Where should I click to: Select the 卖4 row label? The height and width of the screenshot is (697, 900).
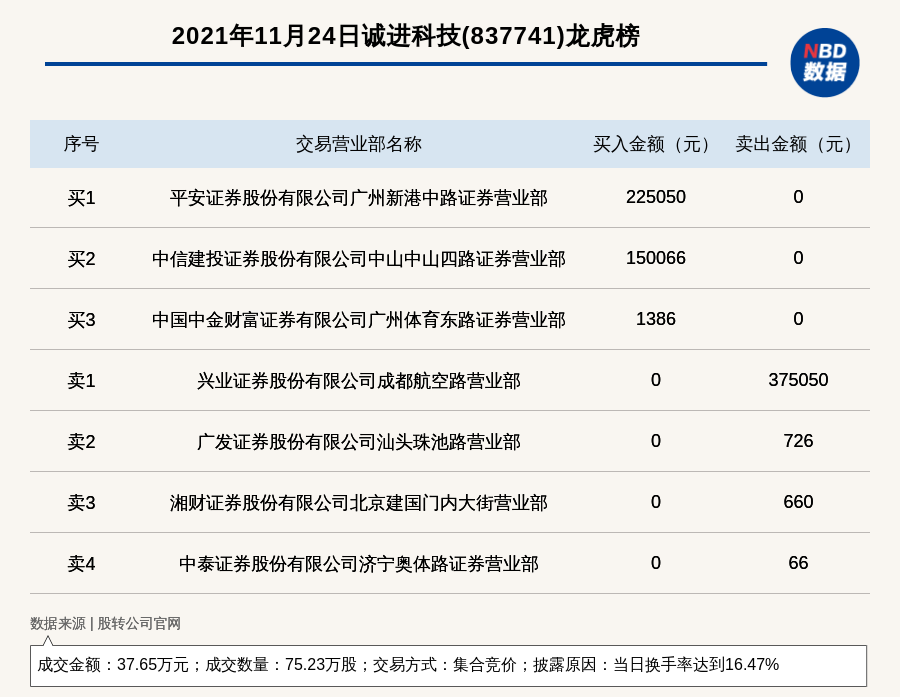[81, 563]
